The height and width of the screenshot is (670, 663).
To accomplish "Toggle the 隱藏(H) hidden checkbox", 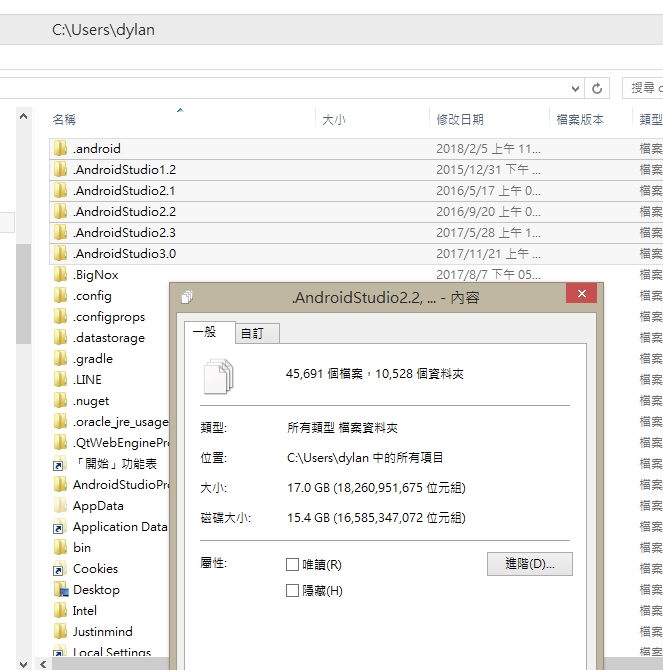I will [x=292, y=591].
